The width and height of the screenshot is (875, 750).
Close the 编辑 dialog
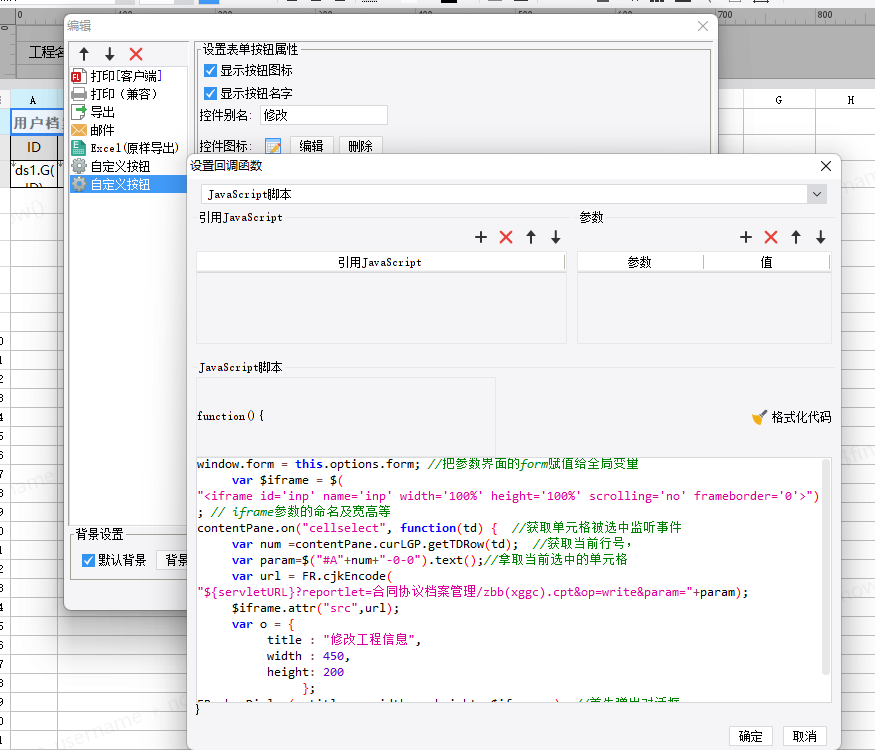click(x=703, y=26)
